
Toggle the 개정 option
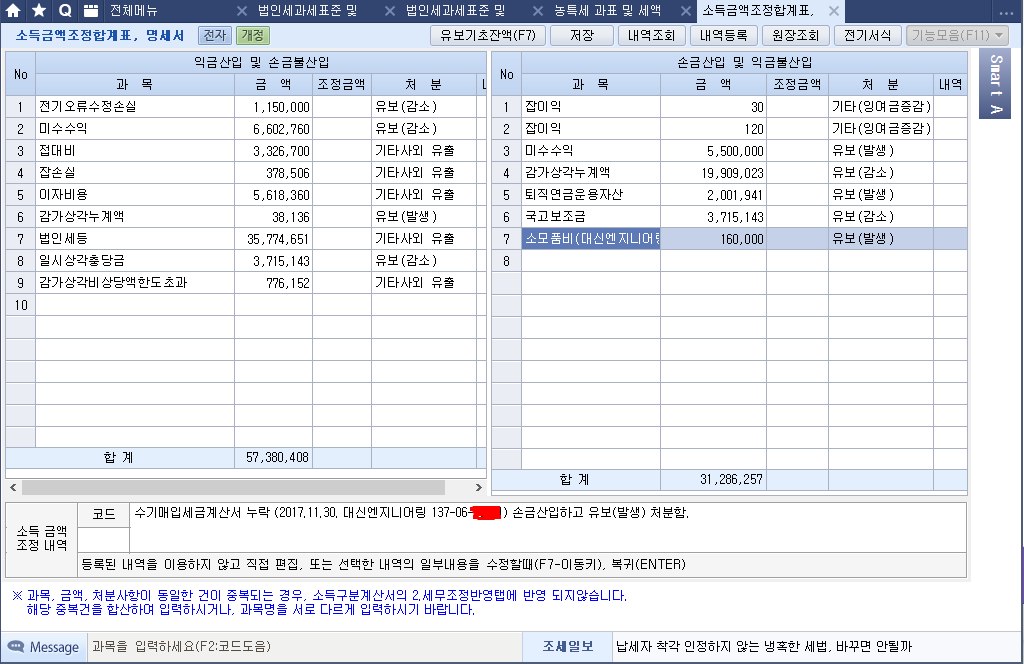pyautogui.click(x=252, y=35)
